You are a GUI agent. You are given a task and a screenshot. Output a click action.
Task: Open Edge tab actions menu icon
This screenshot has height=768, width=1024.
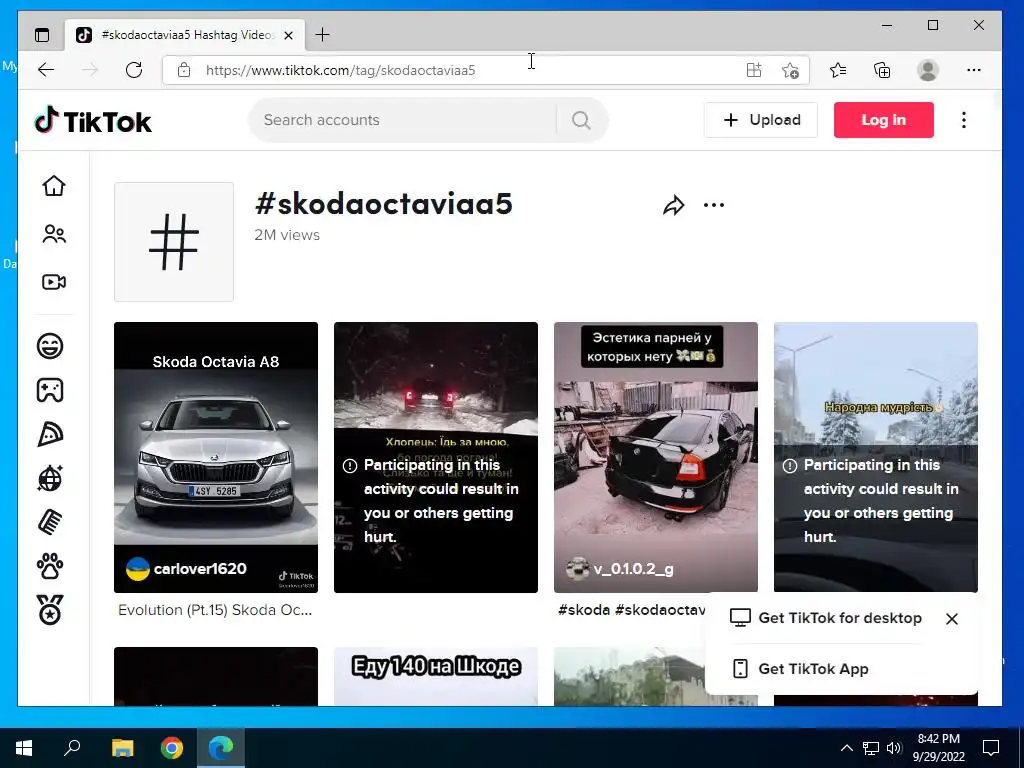(42, 35)
